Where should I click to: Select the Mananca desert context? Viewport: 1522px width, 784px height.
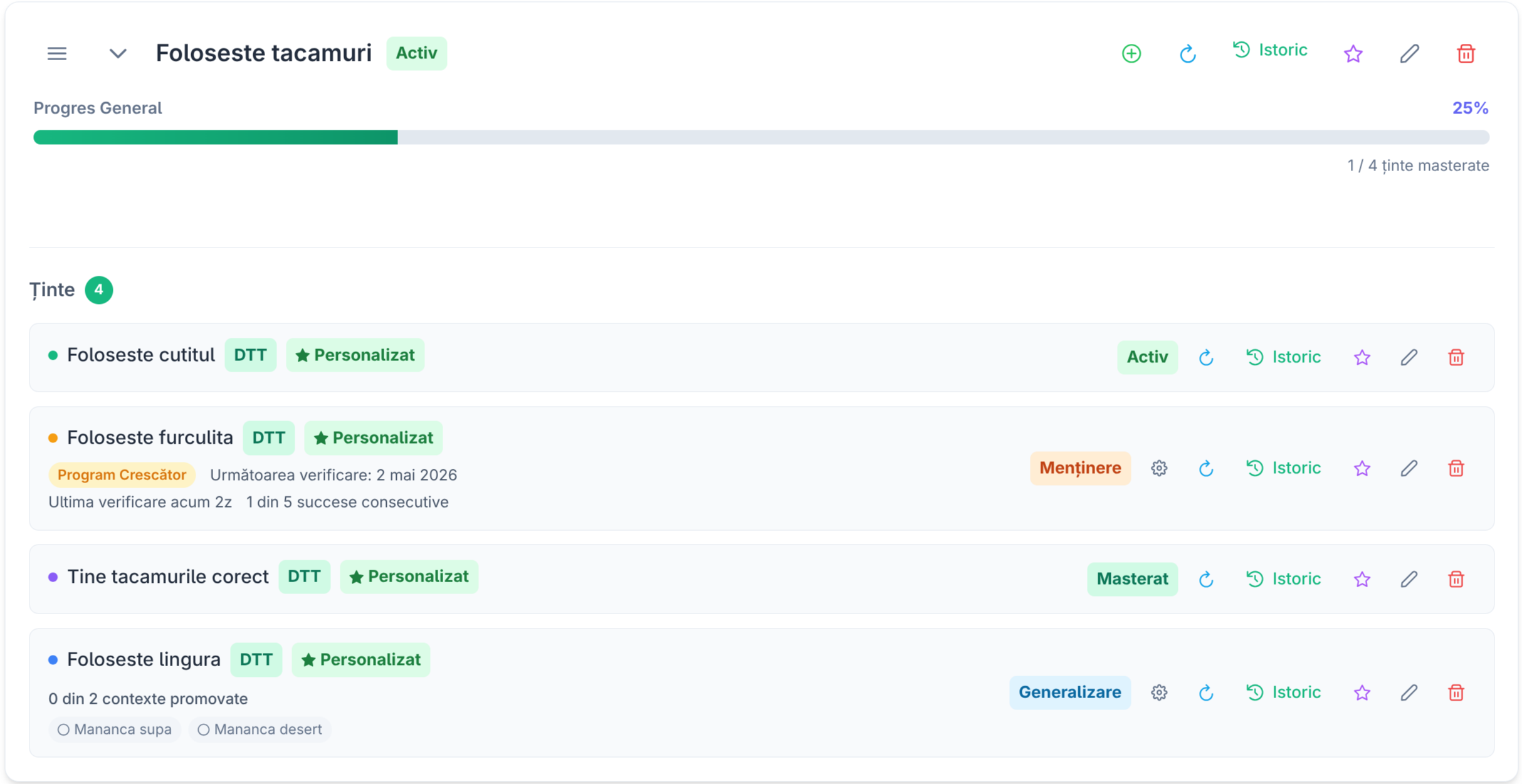(x=260, y=729)
